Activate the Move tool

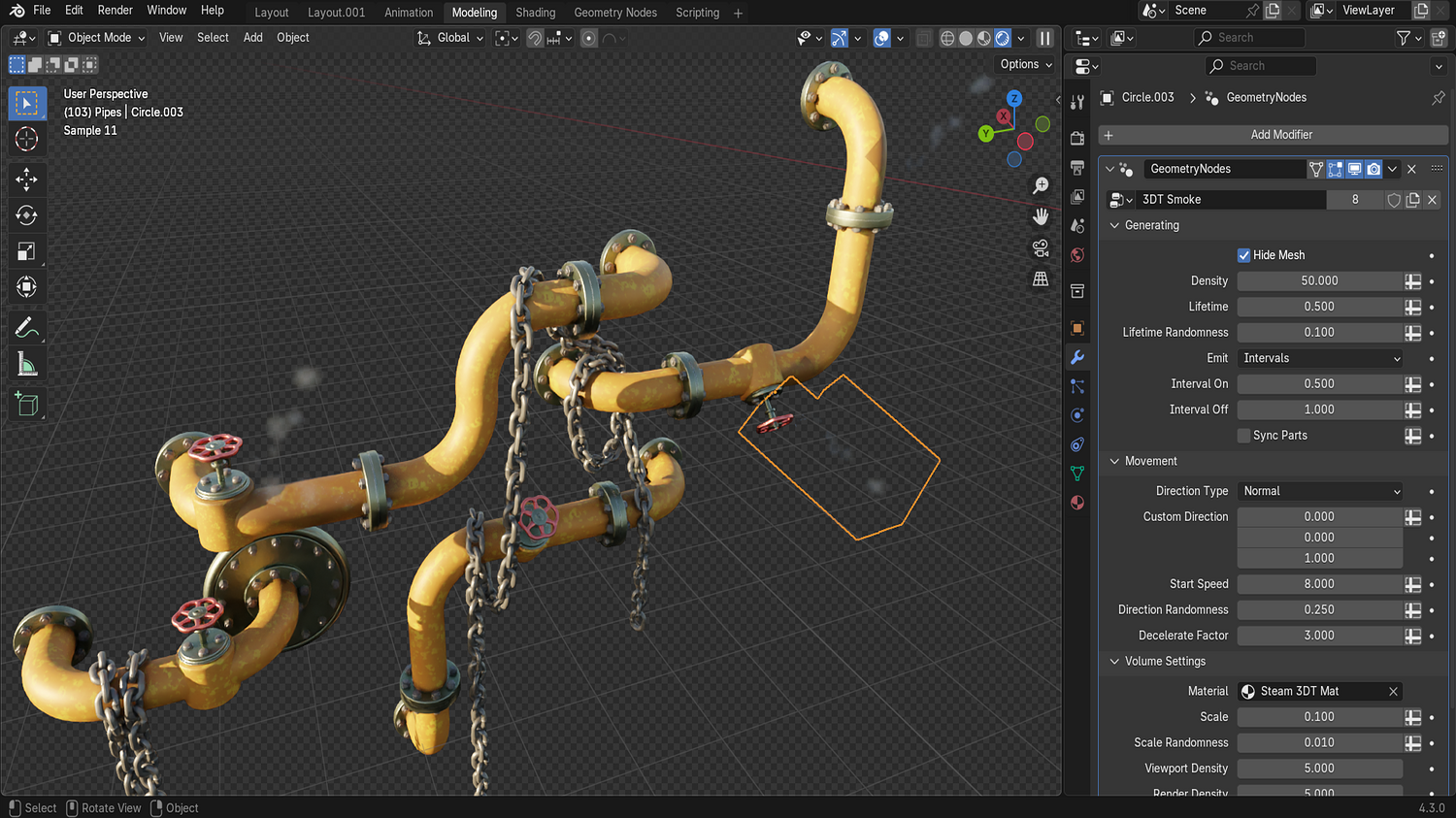point(27,179)
